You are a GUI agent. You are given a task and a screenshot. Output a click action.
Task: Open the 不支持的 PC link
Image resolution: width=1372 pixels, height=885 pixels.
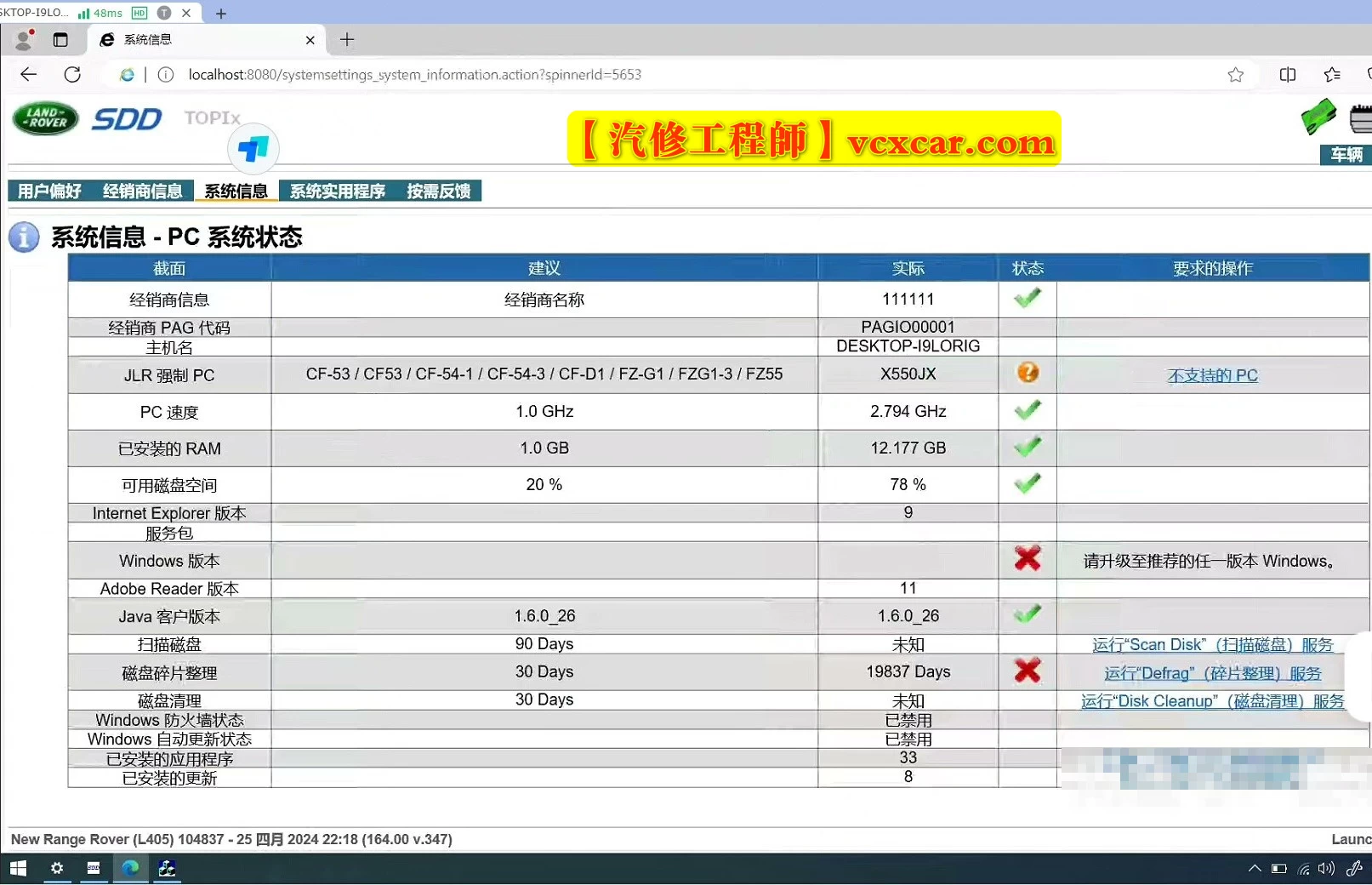pos(1213,375)
